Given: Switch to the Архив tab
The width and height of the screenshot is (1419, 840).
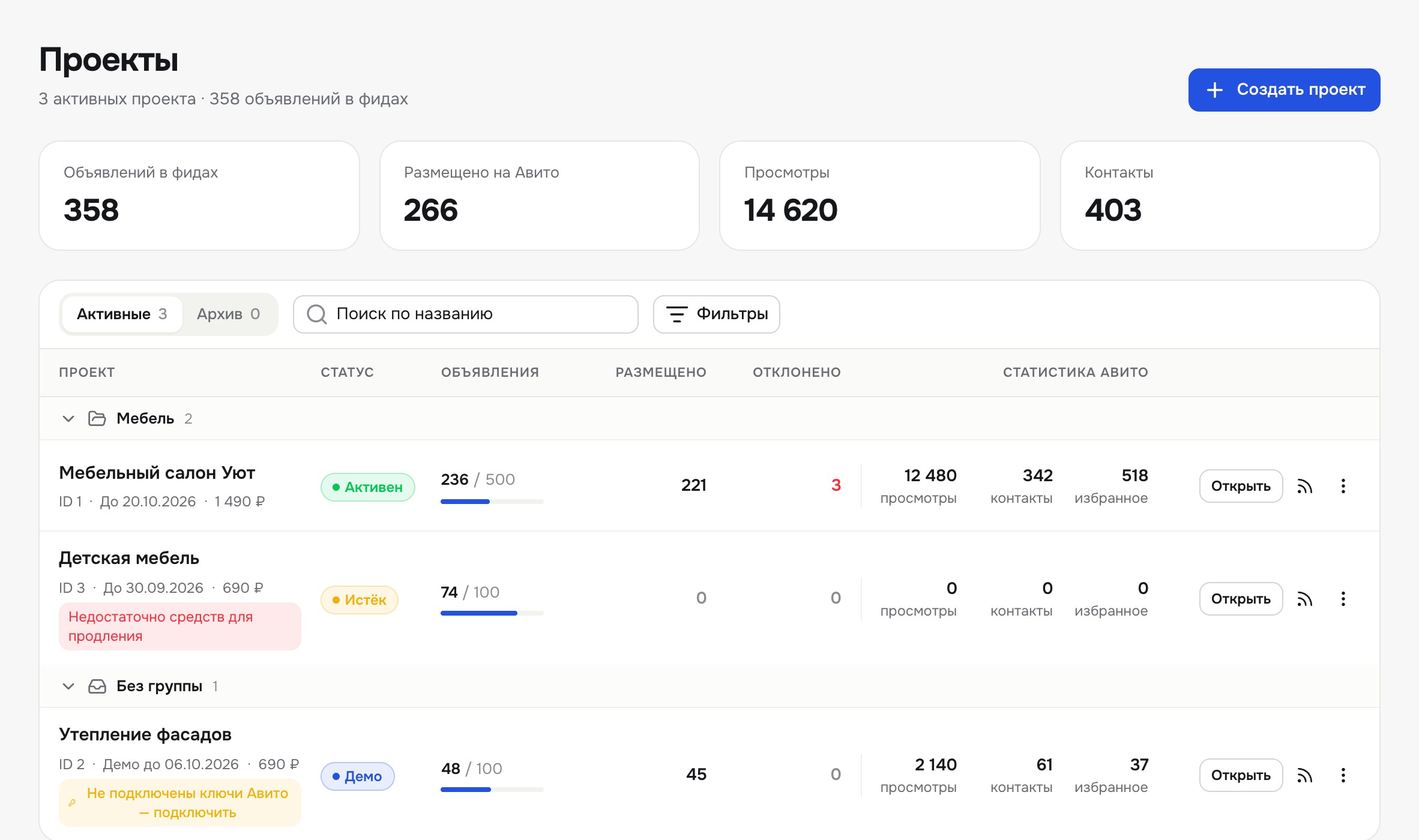Looking at the screenshot, I should coord(229,314).
